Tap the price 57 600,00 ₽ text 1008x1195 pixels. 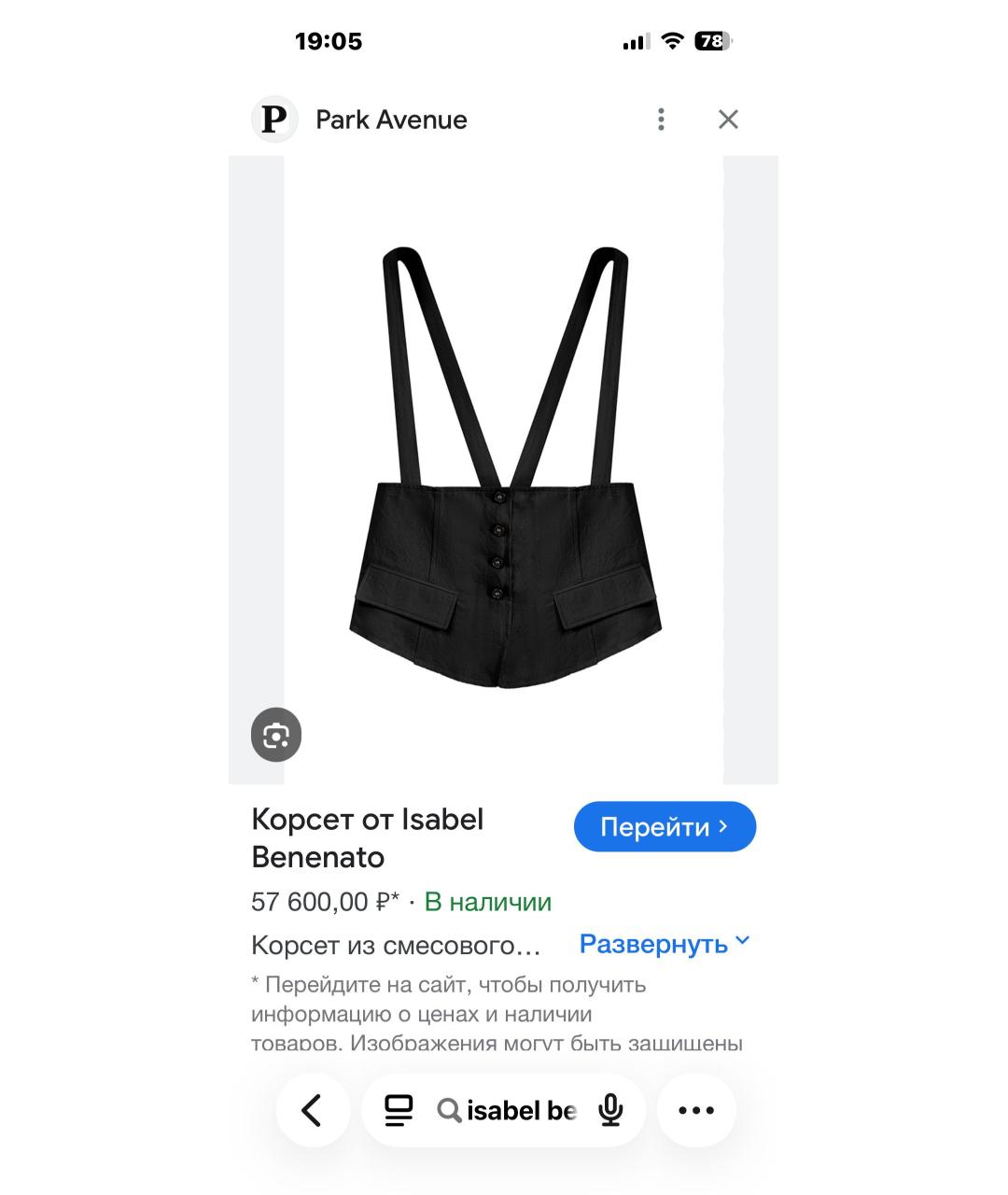click(x=325, y=902)
